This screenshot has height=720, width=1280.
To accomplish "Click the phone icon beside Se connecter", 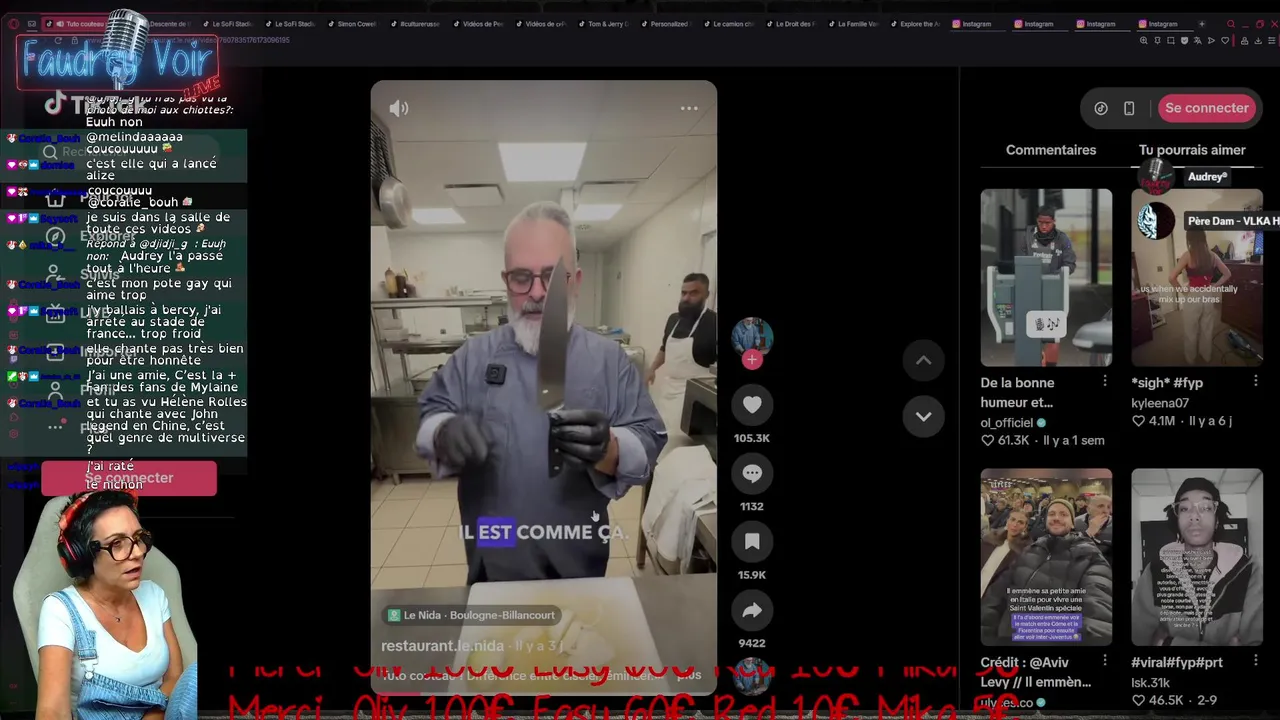I will (x=1129, y=108).
